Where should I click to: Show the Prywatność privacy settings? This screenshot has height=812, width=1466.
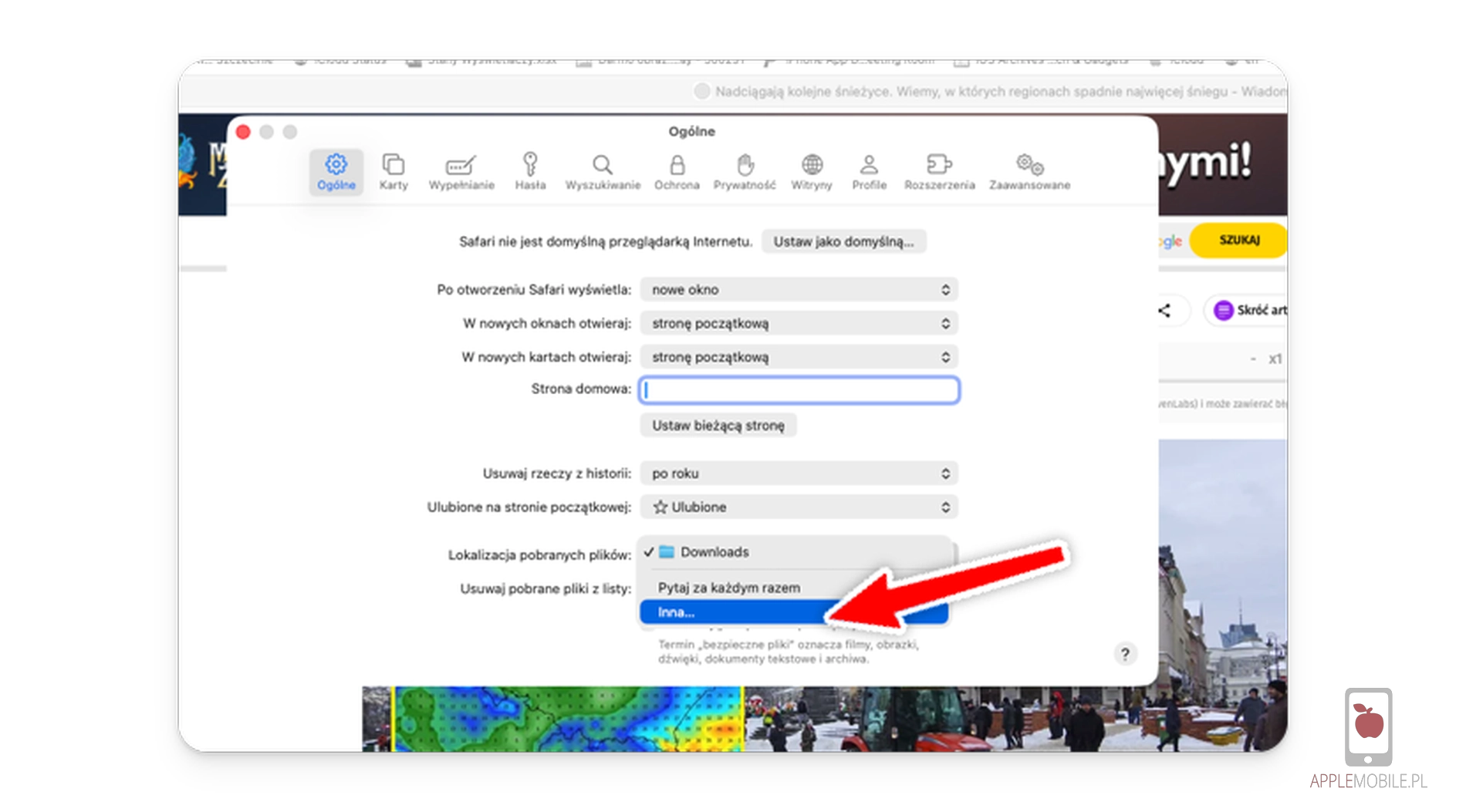(744, 171)
